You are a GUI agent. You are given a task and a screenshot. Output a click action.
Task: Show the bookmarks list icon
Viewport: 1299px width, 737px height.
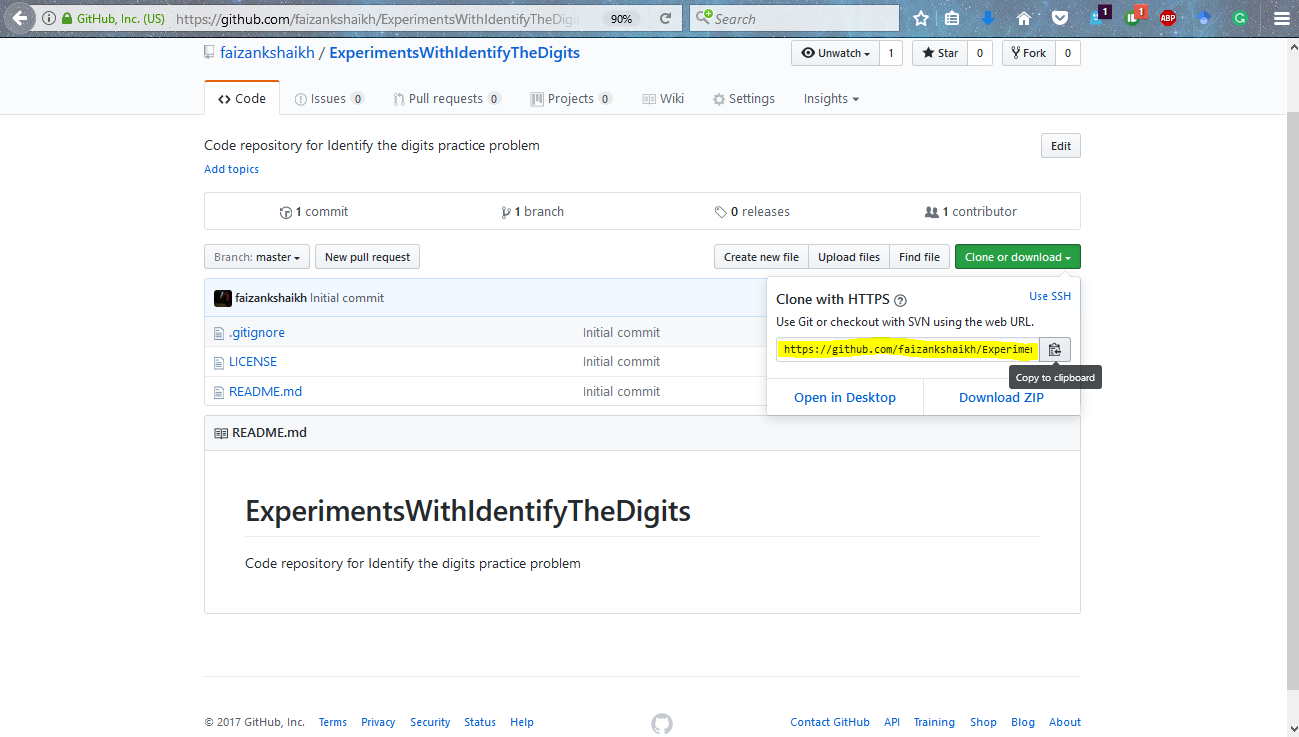(952, 18)
